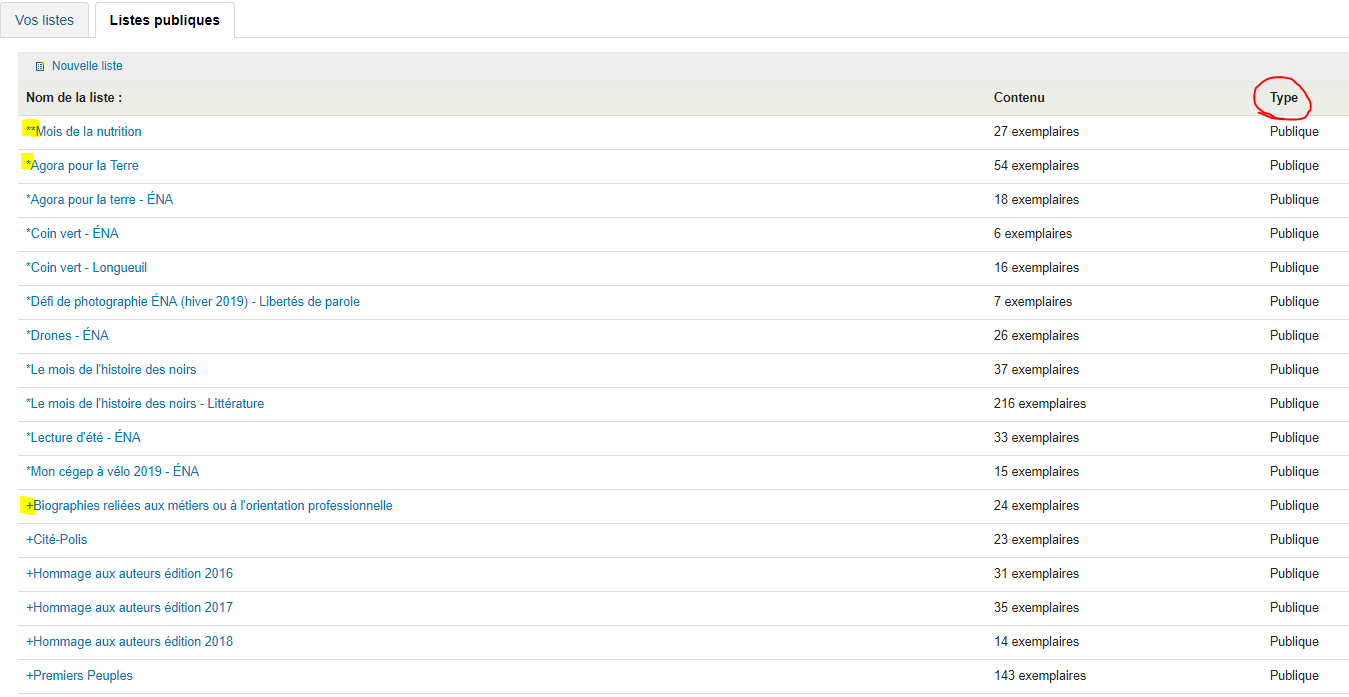Screen dimensions: 1349x697
Task: Open Agora pour la terre - ÉNA list
Action: click(100, 200)
